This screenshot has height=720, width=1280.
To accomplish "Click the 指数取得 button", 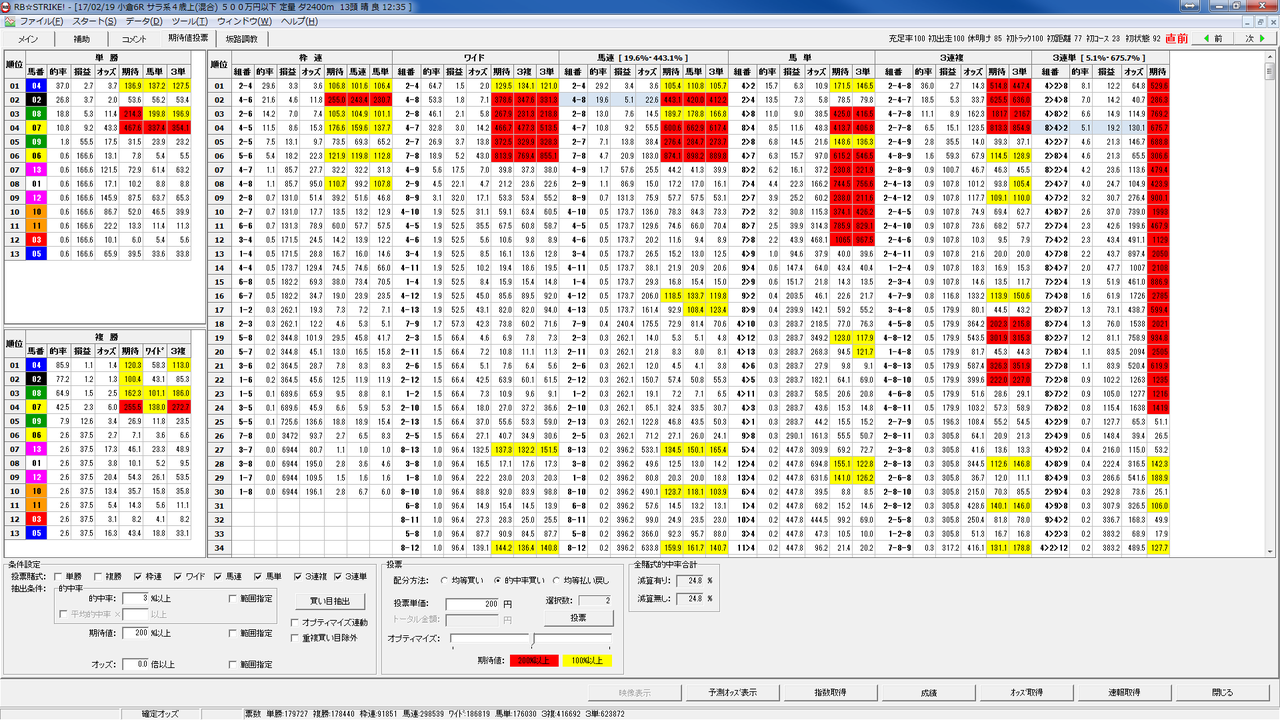I will coord(830,692).
